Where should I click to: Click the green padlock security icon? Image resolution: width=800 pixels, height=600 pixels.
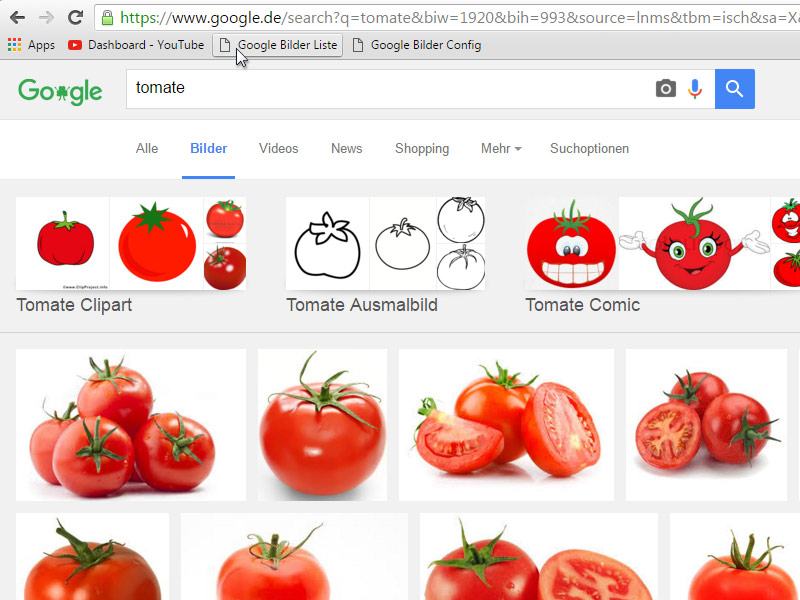(x=107, y=18)
